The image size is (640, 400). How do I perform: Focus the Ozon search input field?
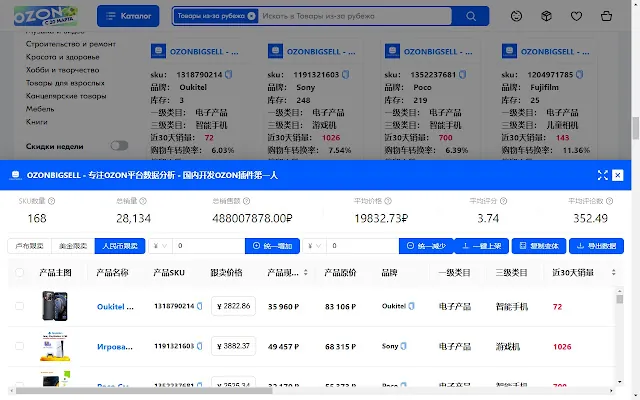(x=355, y=16)
